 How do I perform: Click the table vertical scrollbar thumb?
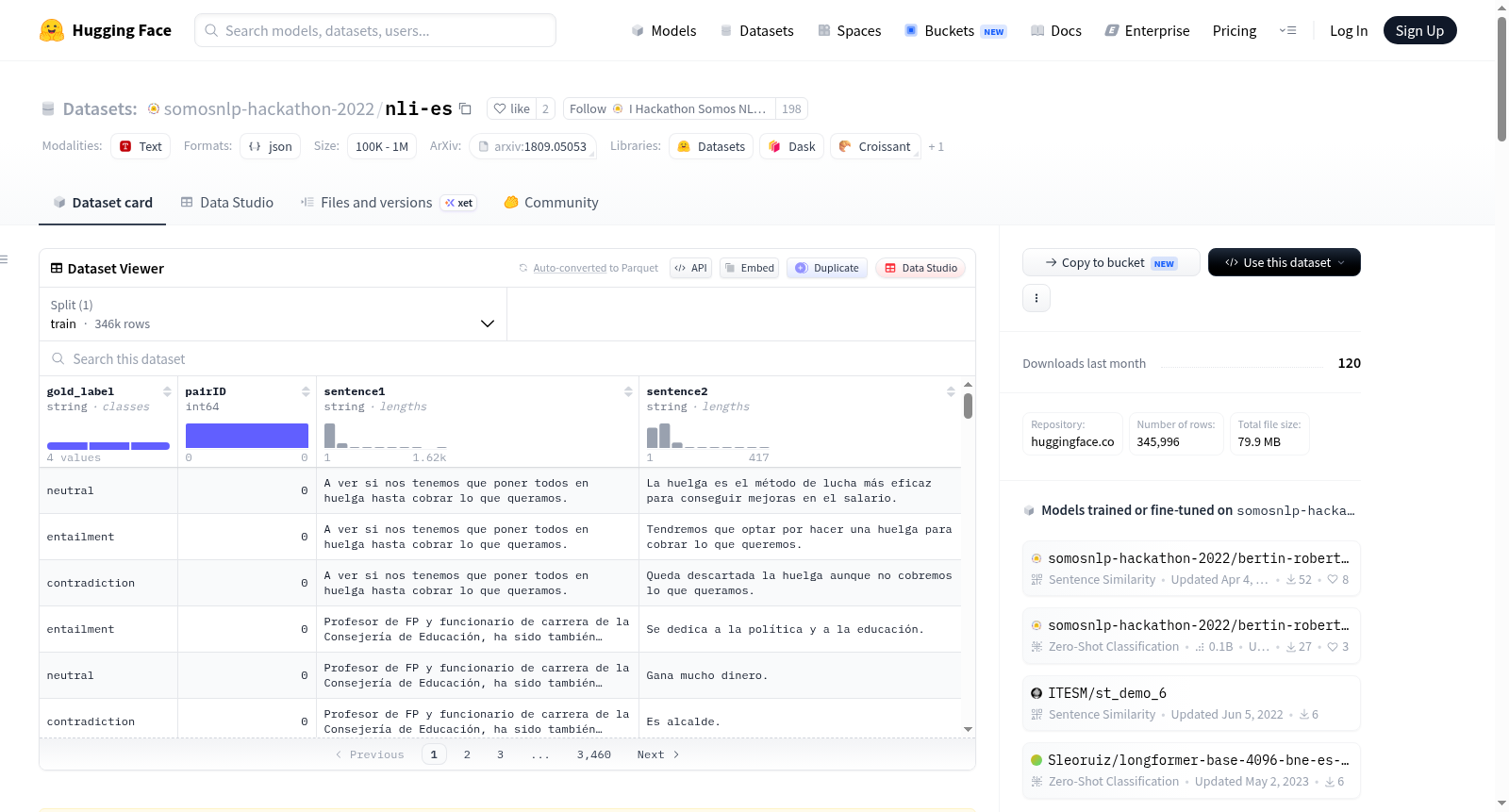click(968, 406)
